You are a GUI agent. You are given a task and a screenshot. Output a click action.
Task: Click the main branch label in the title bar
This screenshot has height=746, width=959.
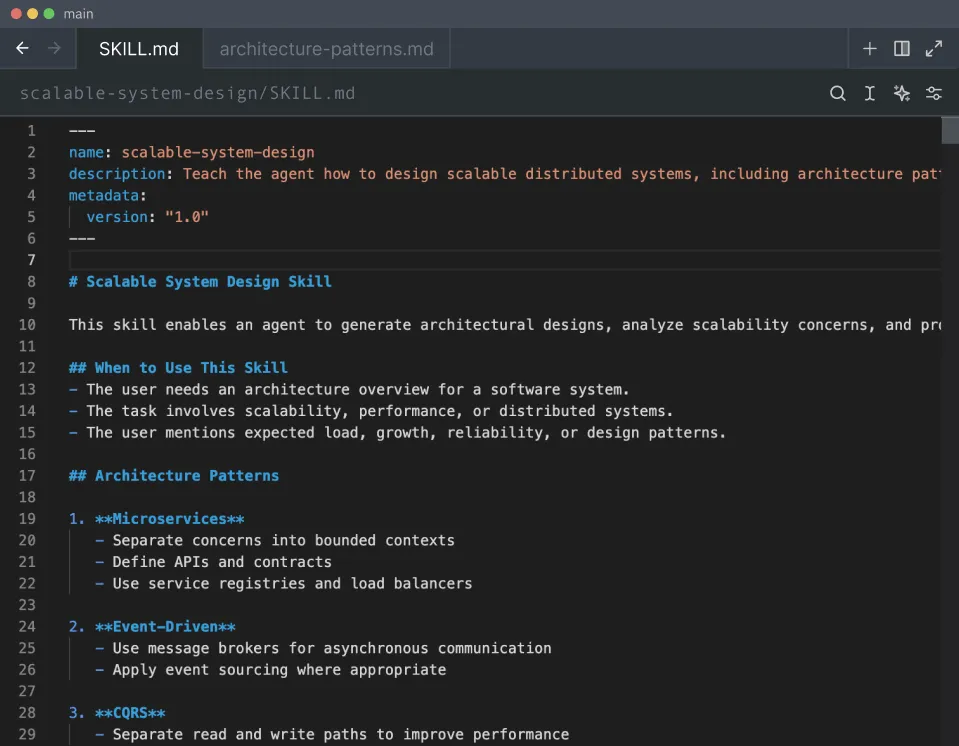coord(78,14)
